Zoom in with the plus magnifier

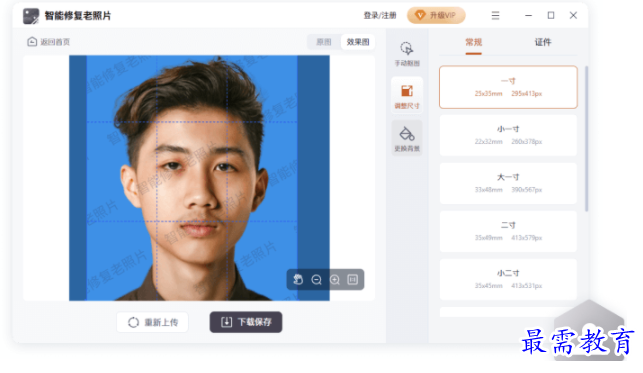click(335, 280)
